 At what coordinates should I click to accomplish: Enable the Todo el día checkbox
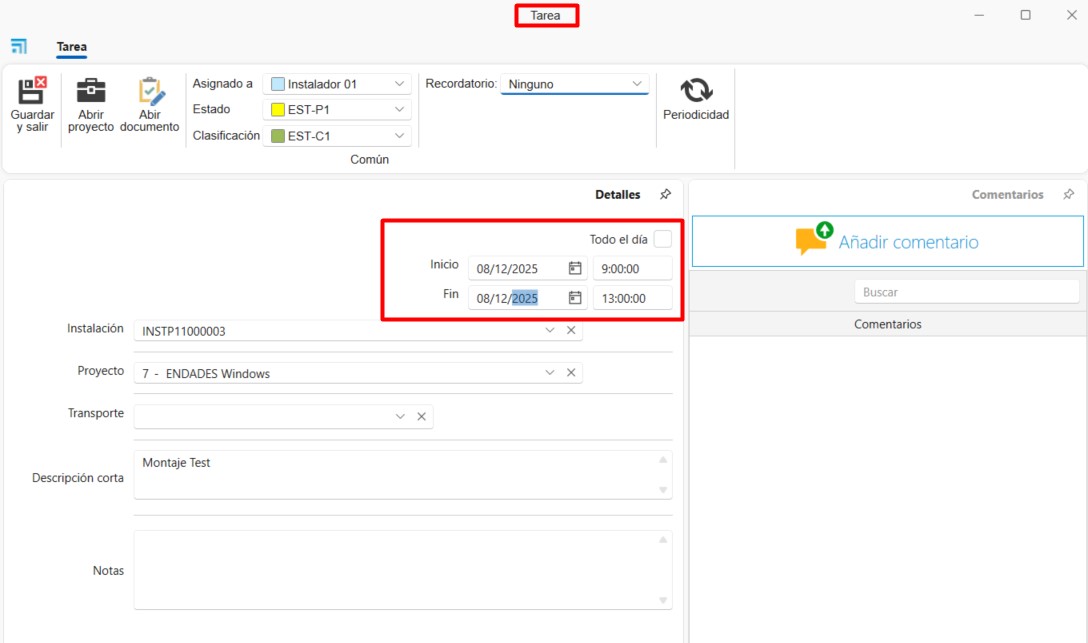click(x=662, y=239)
